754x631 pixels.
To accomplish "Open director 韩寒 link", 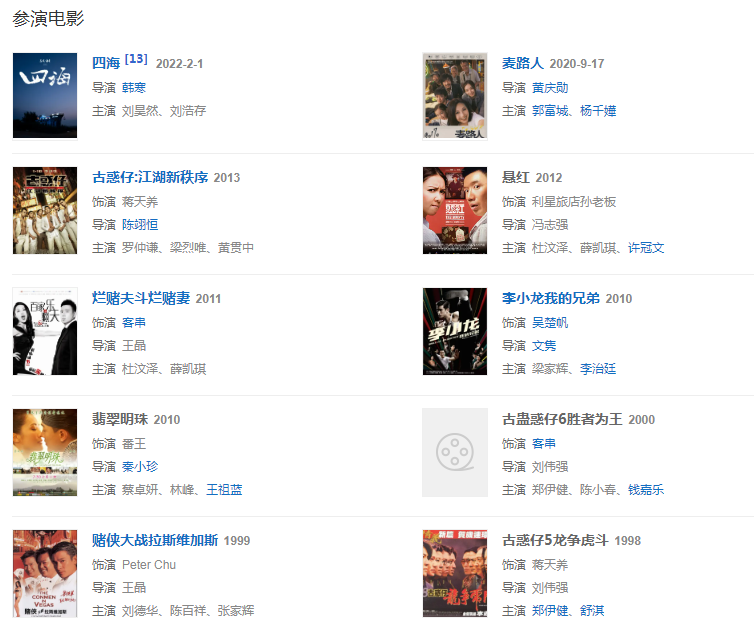I will pos(134,88).
